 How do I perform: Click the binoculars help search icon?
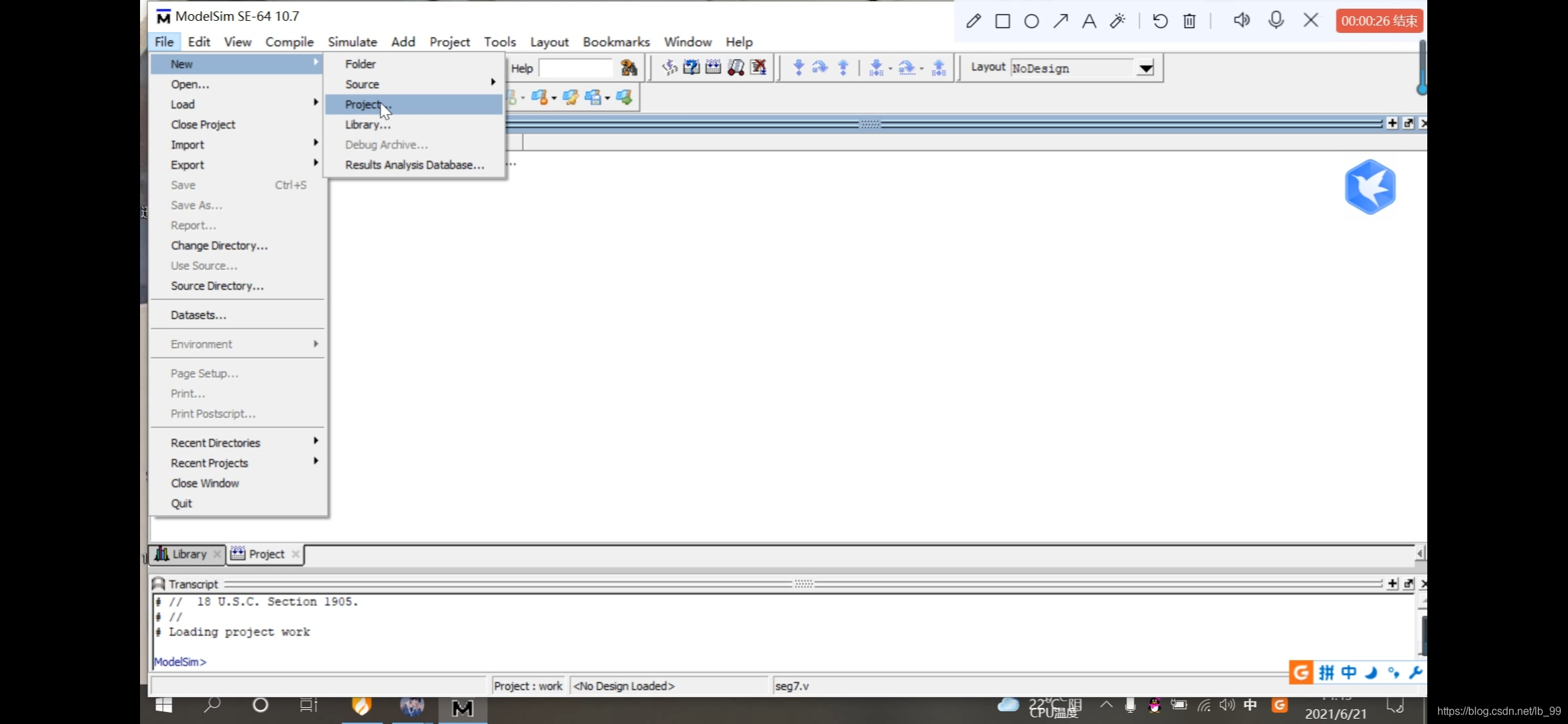(x=629, y=68)
